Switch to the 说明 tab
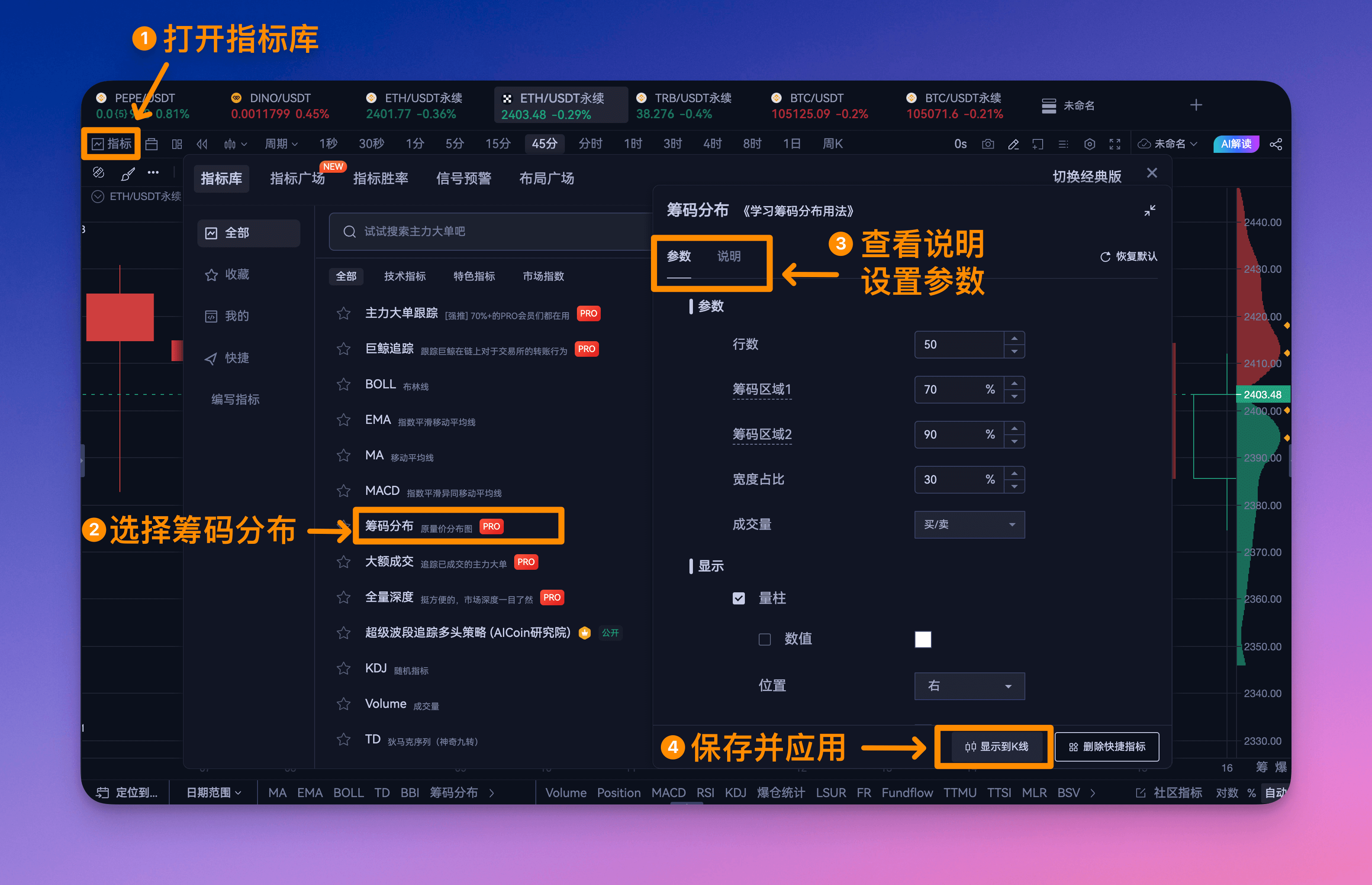The image size is (1372, 885). 728,256
